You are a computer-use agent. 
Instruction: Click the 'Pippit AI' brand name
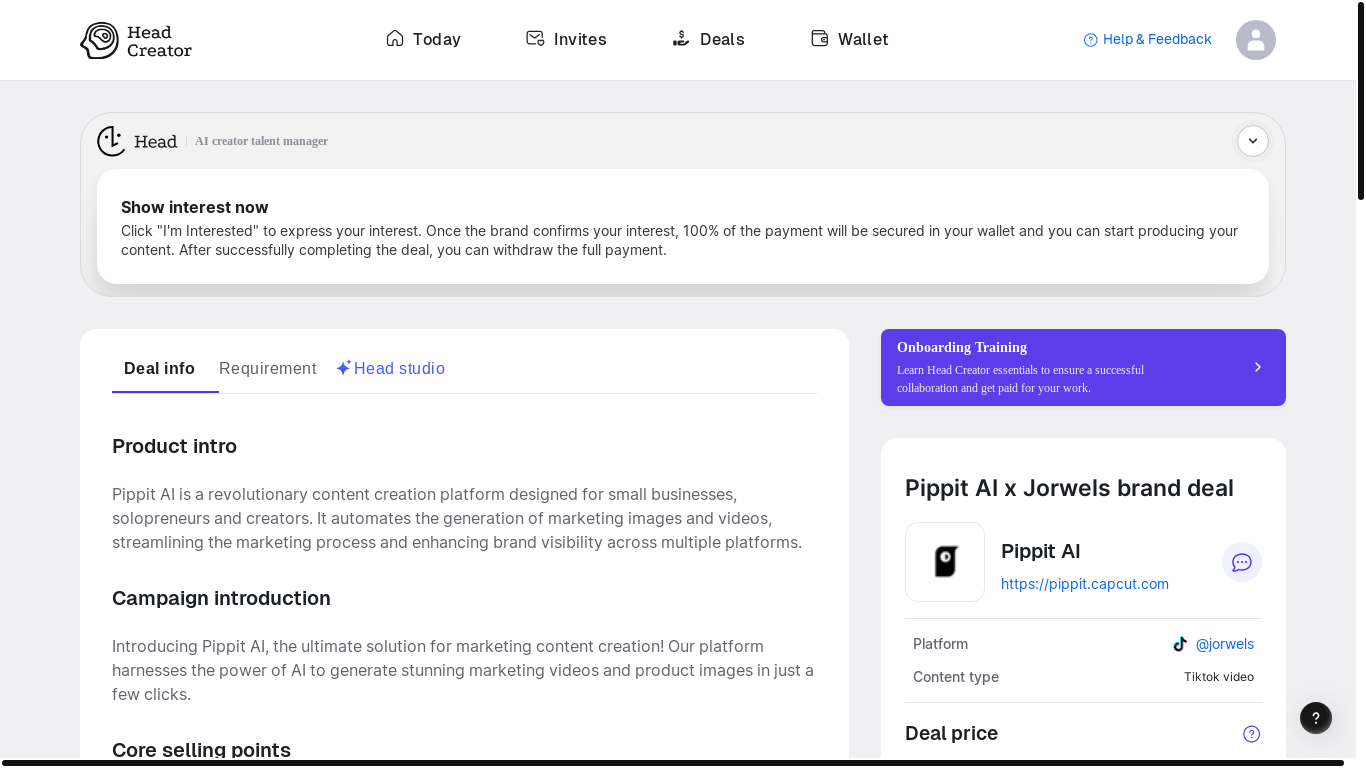click(1041, 551)
